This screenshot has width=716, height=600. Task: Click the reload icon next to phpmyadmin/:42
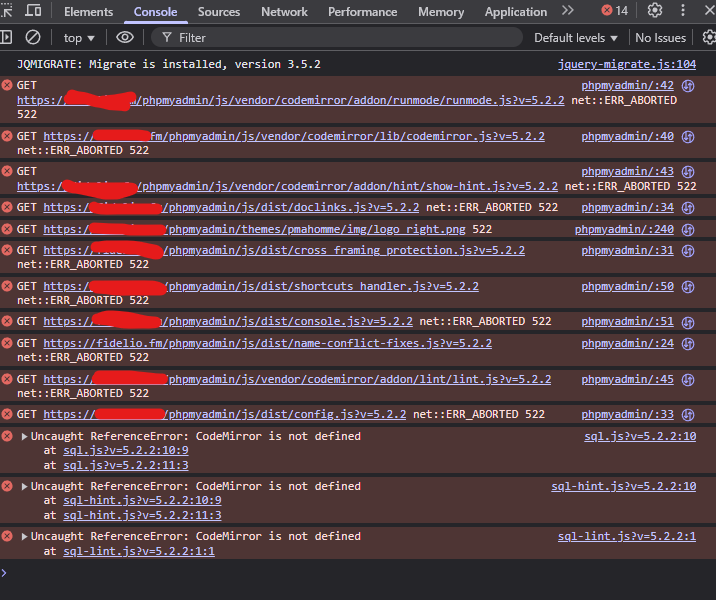[x=688, y=86]
